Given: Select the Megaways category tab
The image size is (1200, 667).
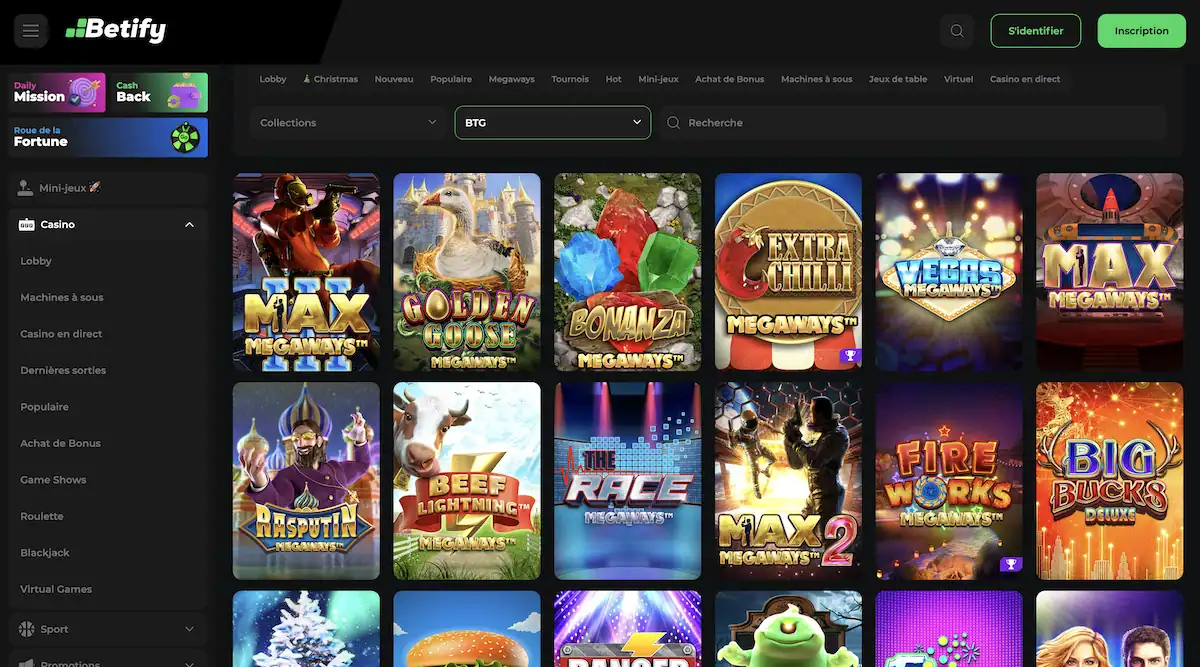Looking at the screenshot, I should (512, 79).
